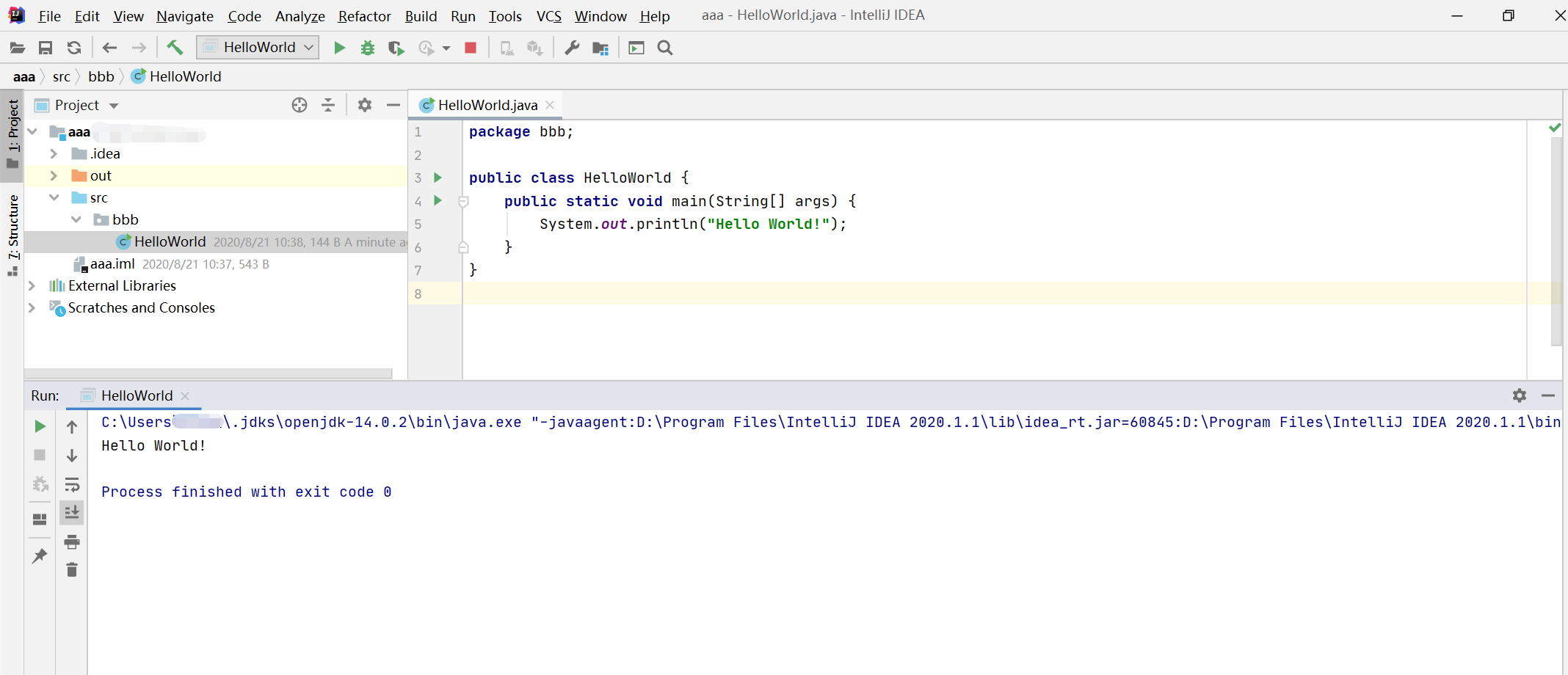Expand the out folder
Viewport: 1568px width, 675px height.
point(54,175)
